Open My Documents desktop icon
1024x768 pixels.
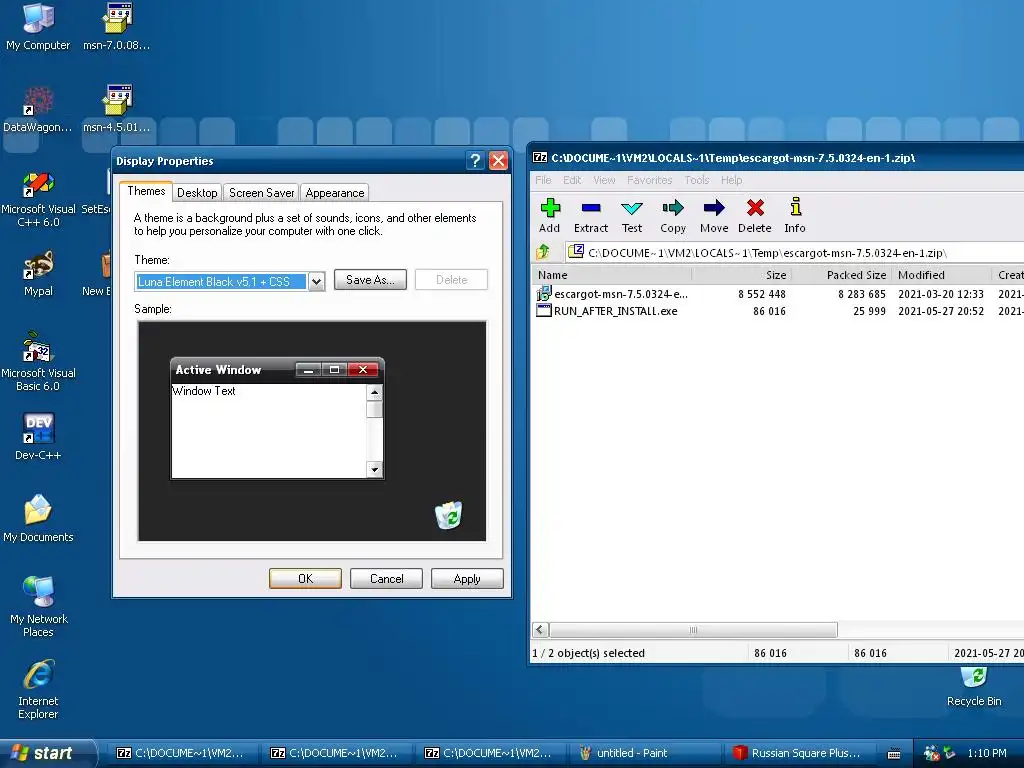(38, 519)
